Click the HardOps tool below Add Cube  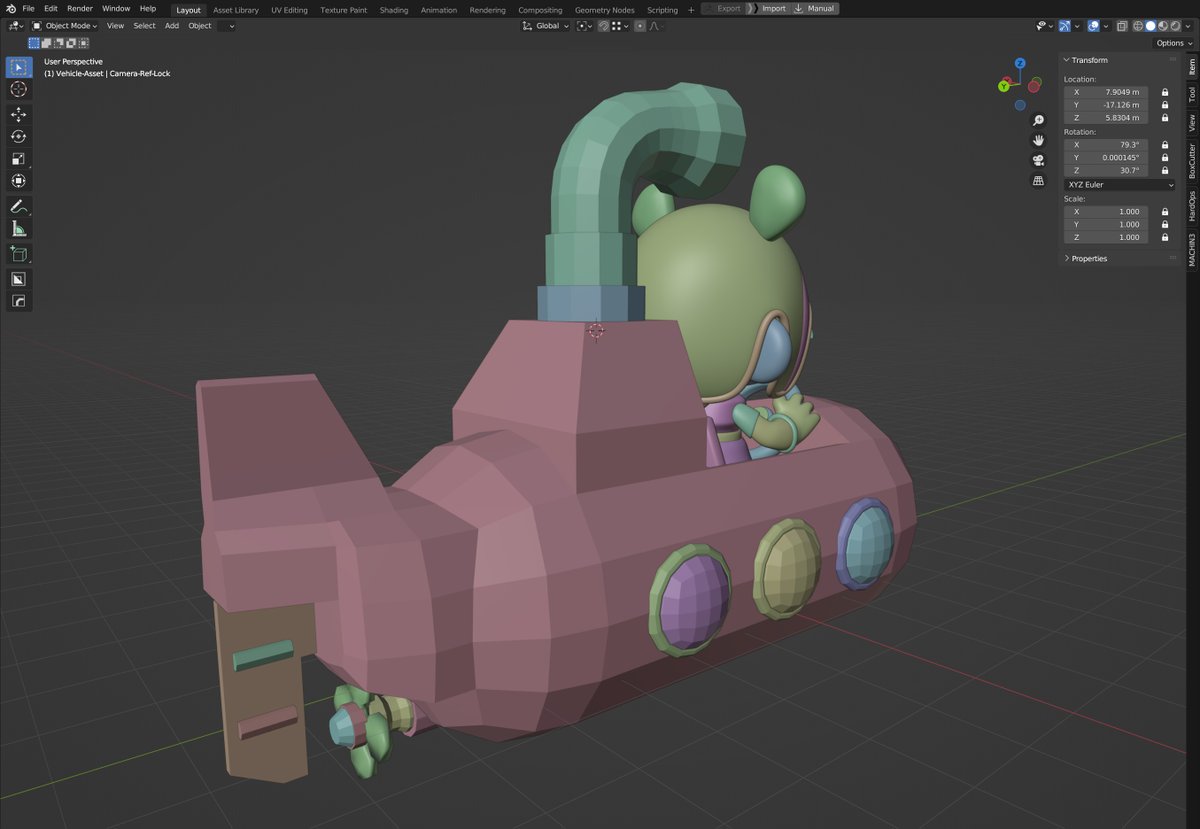click(x=18, y=279)
